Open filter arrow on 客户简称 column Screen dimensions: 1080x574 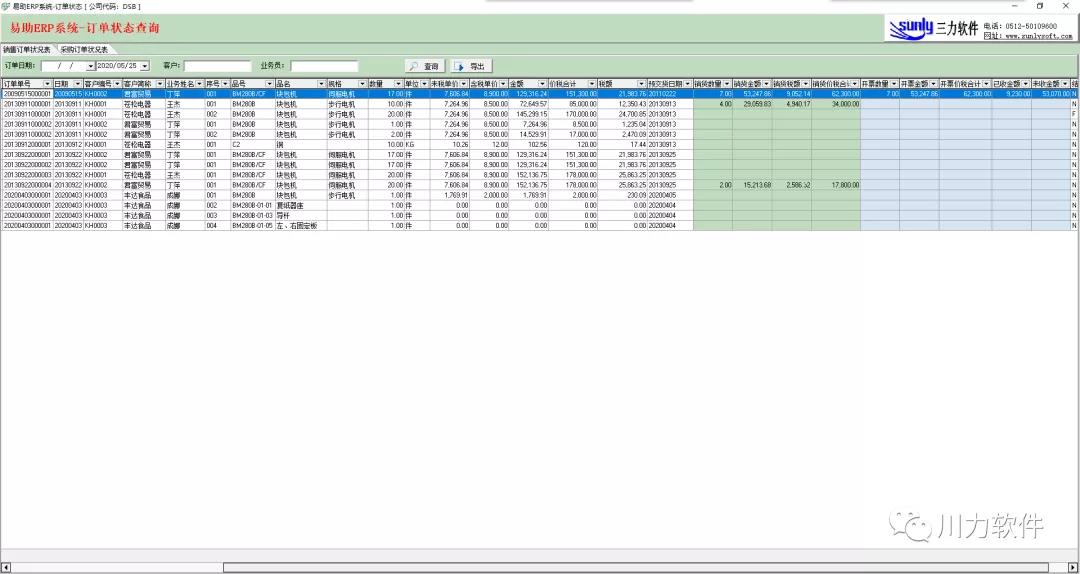coord(159,84)
